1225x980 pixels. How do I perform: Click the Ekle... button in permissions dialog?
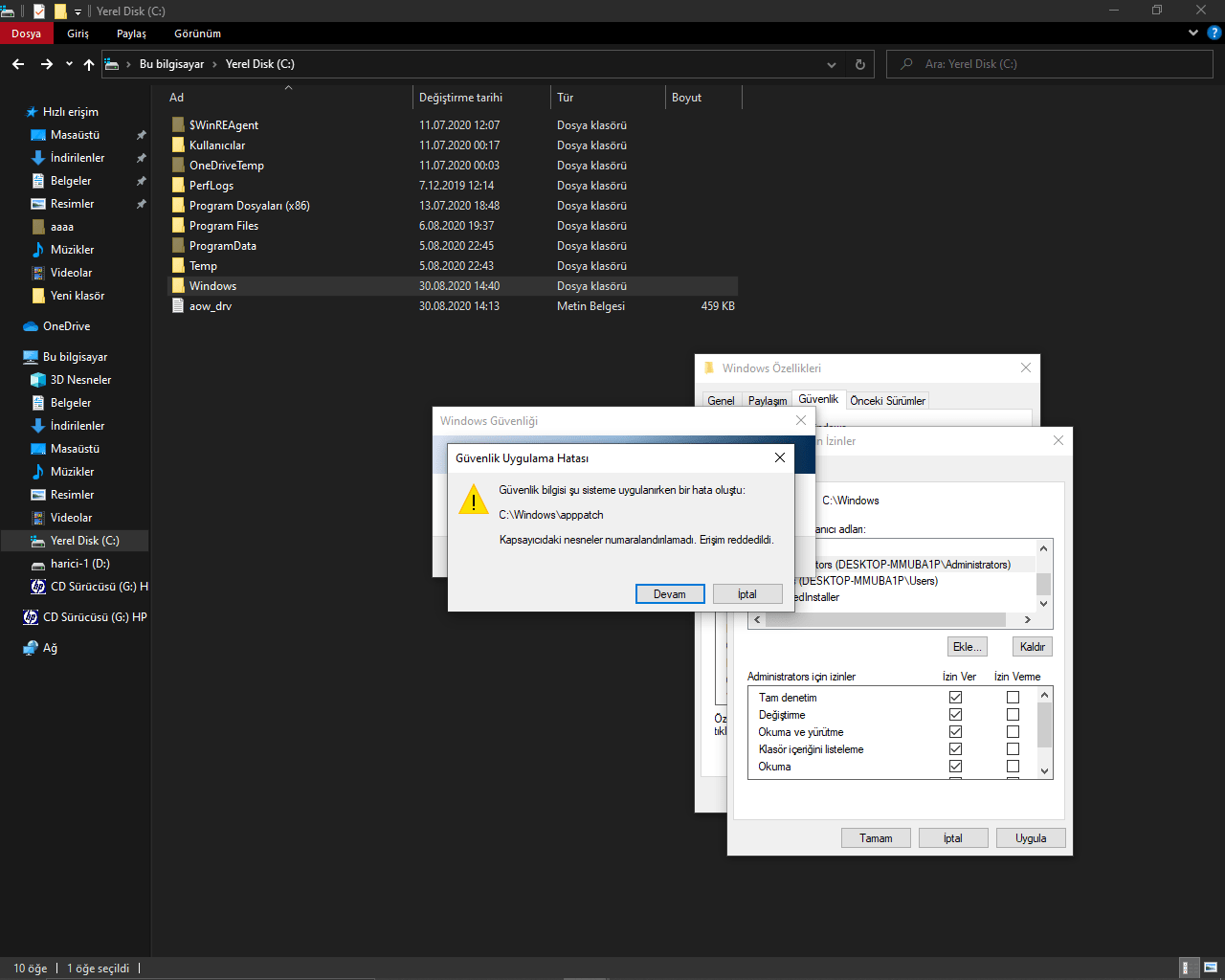coord(967,647)
